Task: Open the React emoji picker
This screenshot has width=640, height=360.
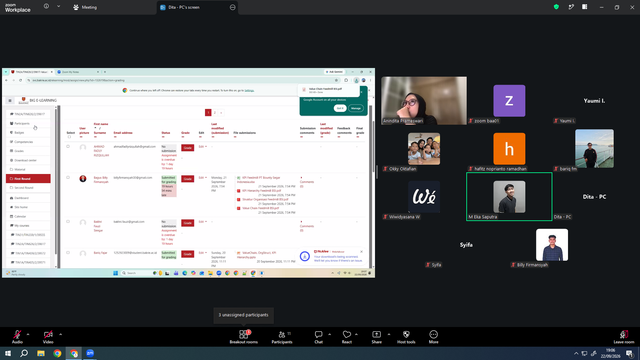Action: pyautogui.click(x=347, y=337)
